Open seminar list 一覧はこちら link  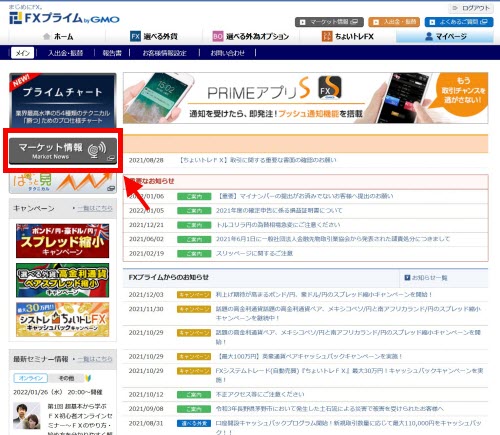coord(95,359)
